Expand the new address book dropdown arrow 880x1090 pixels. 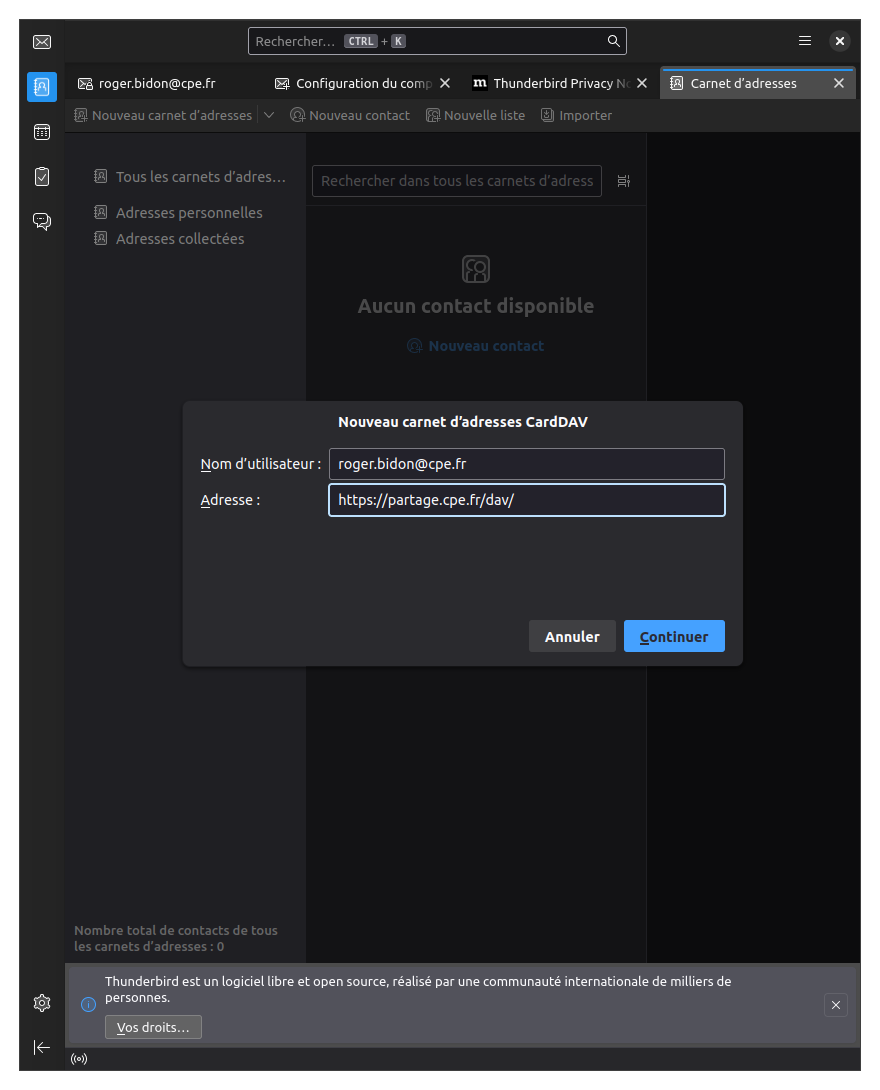click(x=269, y=115)
